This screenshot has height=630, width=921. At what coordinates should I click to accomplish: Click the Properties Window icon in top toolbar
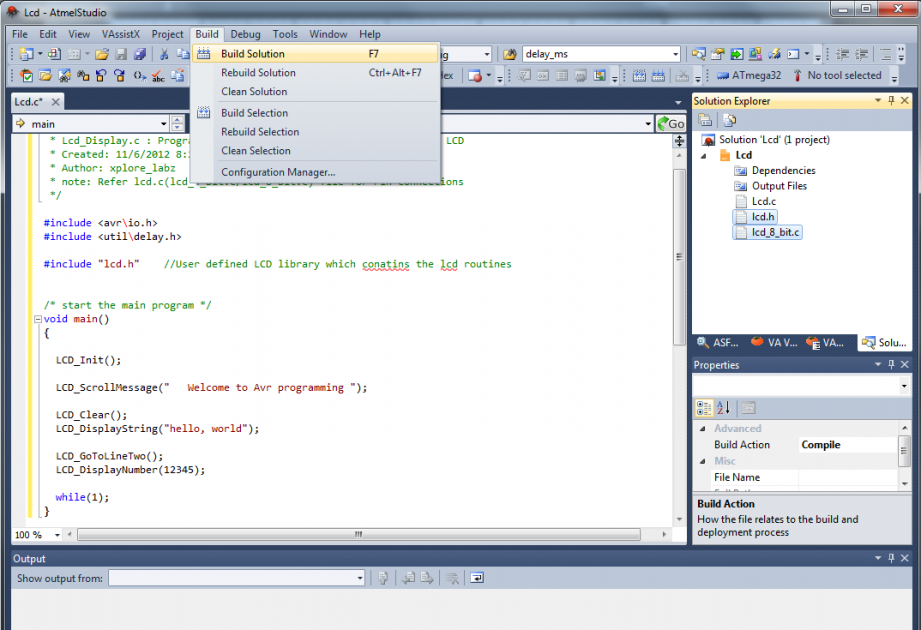[x=717, y=54]
